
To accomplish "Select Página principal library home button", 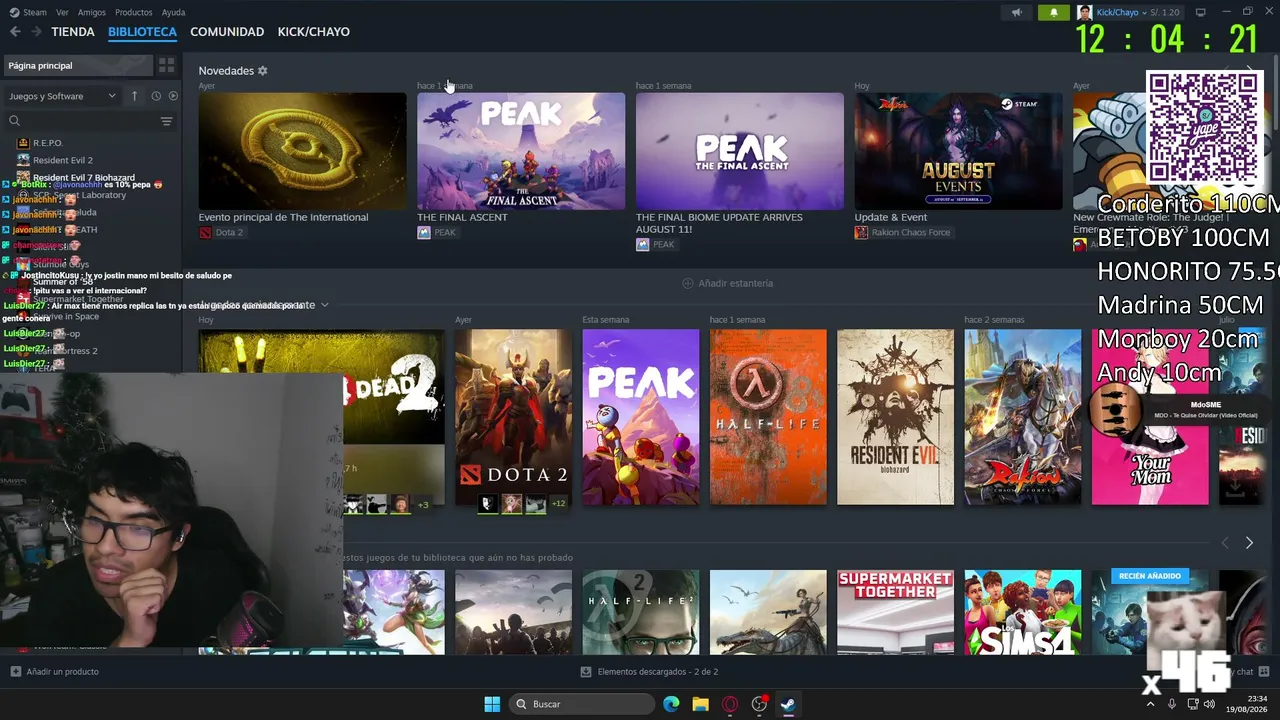I will (78, 65).
